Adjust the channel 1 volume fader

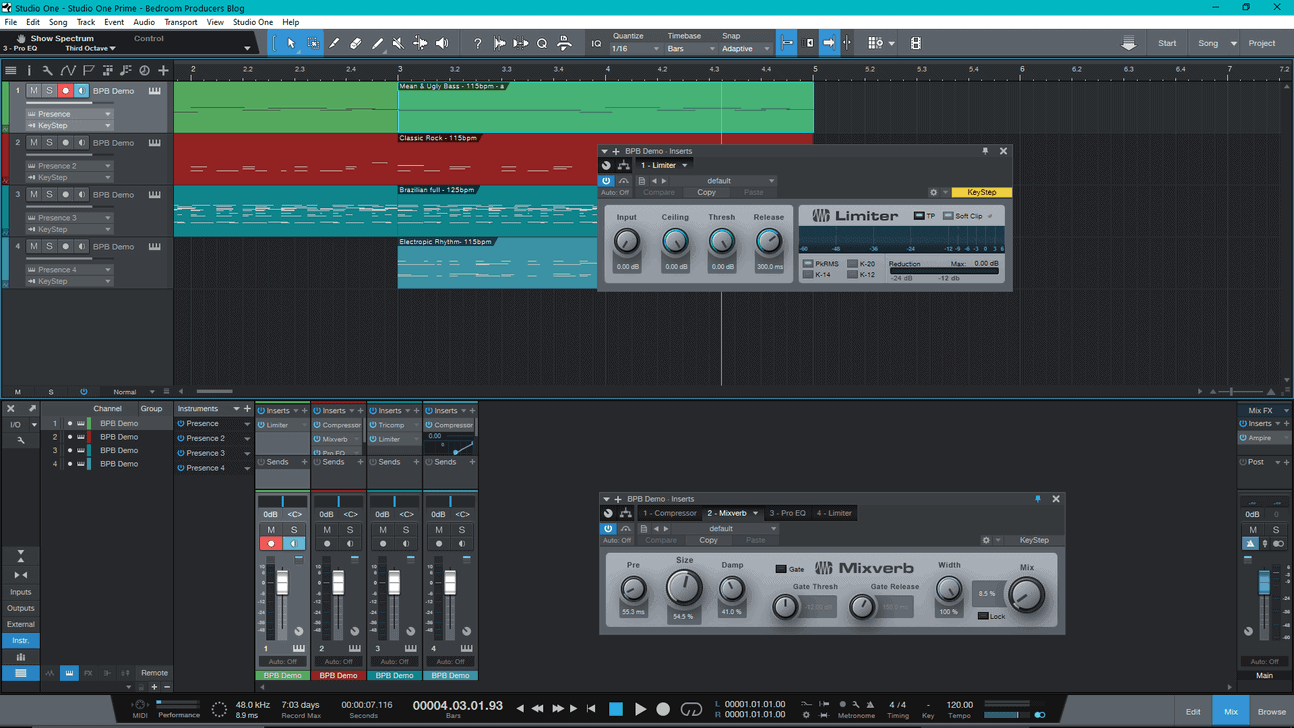click(282, 583)
